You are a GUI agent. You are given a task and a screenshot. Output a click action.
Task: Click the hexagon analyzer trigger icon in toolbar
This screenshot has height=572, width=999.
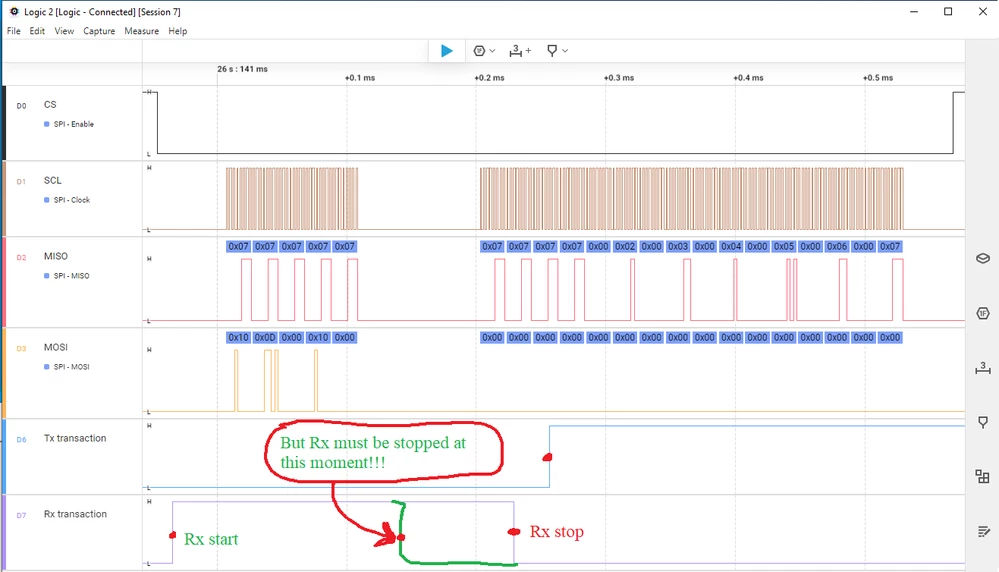tap(479, 51)
